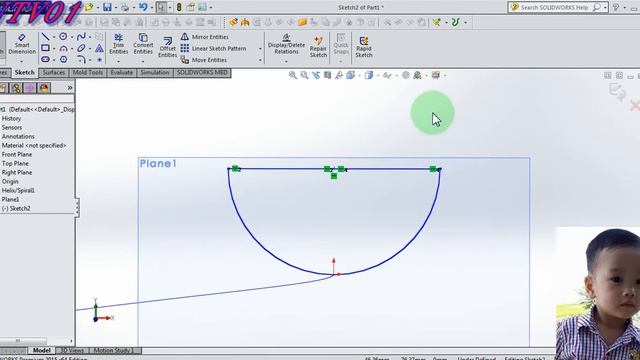Image resolution: width=640 pixels, height=360 pixels.
Task: Pick the Straight Slot tool
Action: coord(45,60)
